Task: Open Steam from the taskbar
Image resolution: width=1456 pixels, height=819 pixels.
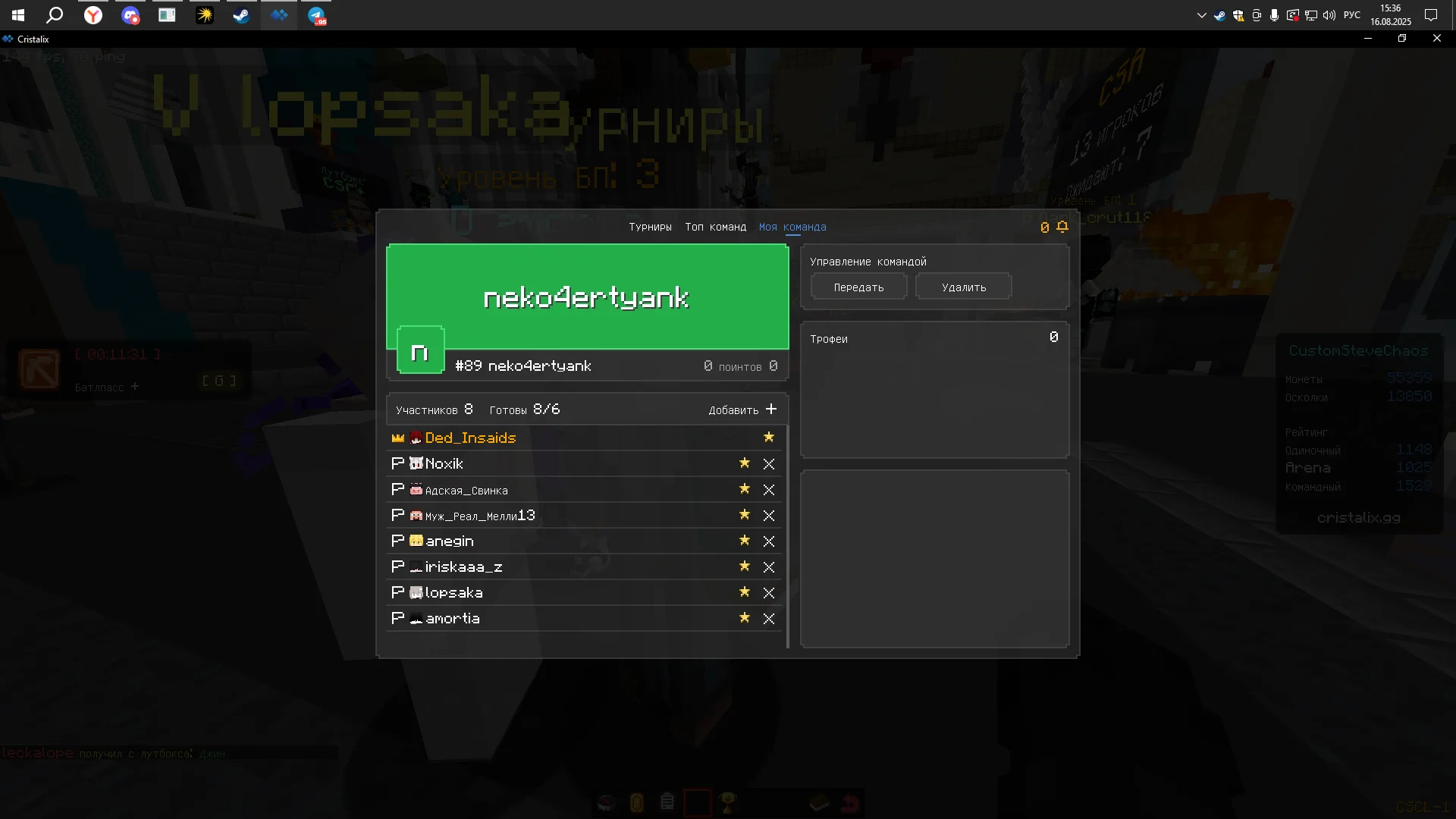Action: point(241,15)
